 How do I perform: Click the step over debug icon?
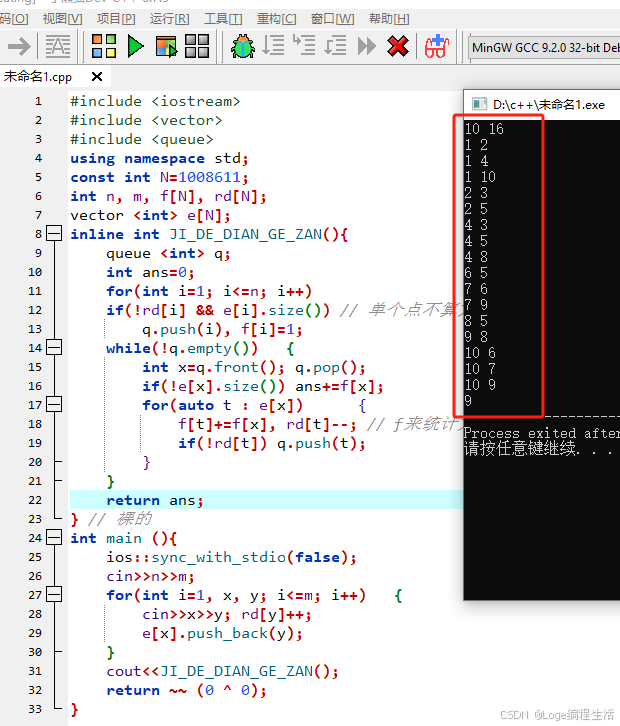pyautogui.click(x=273, y=46)
